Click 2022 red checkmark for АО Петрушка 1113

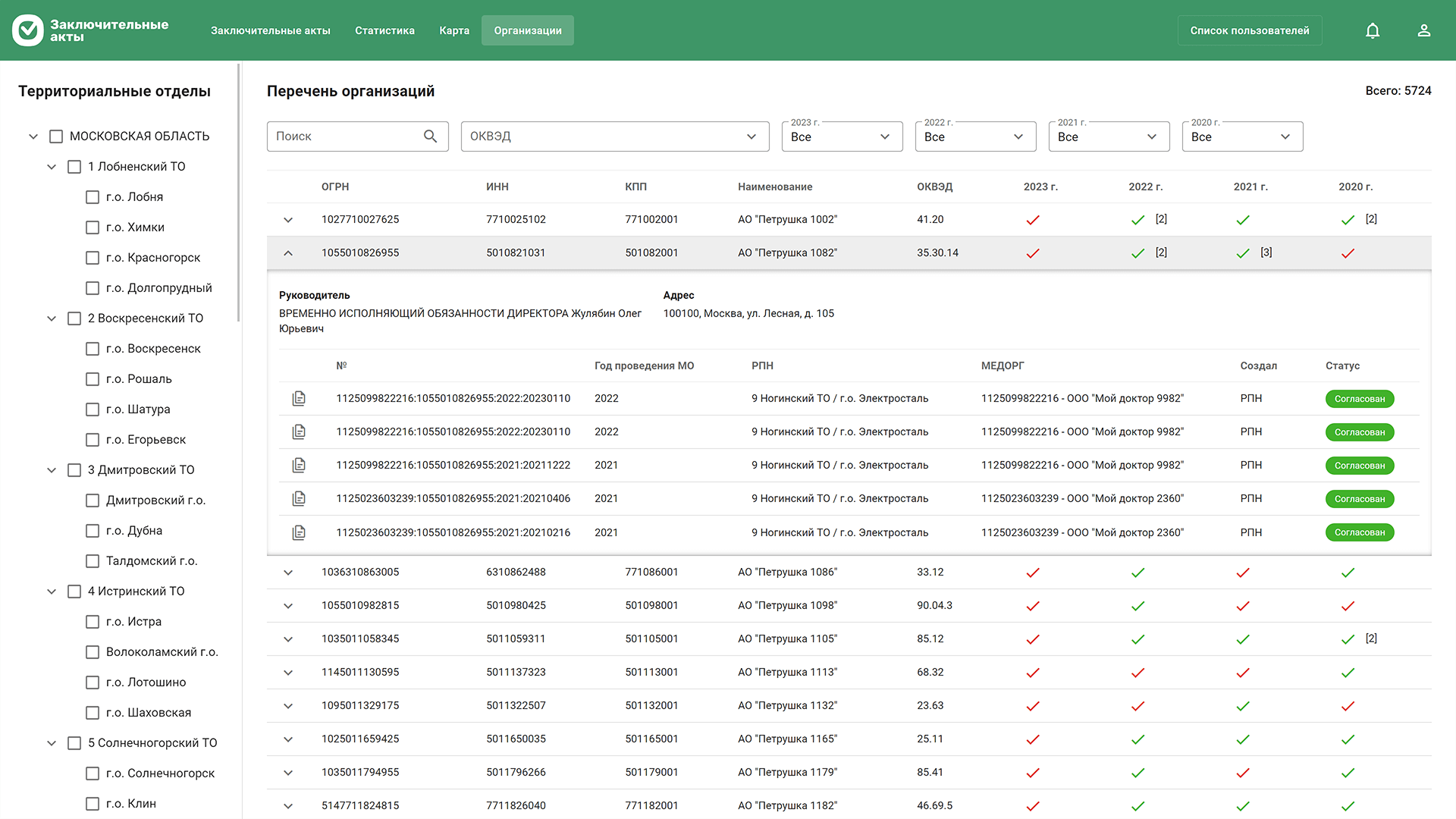1137,673
